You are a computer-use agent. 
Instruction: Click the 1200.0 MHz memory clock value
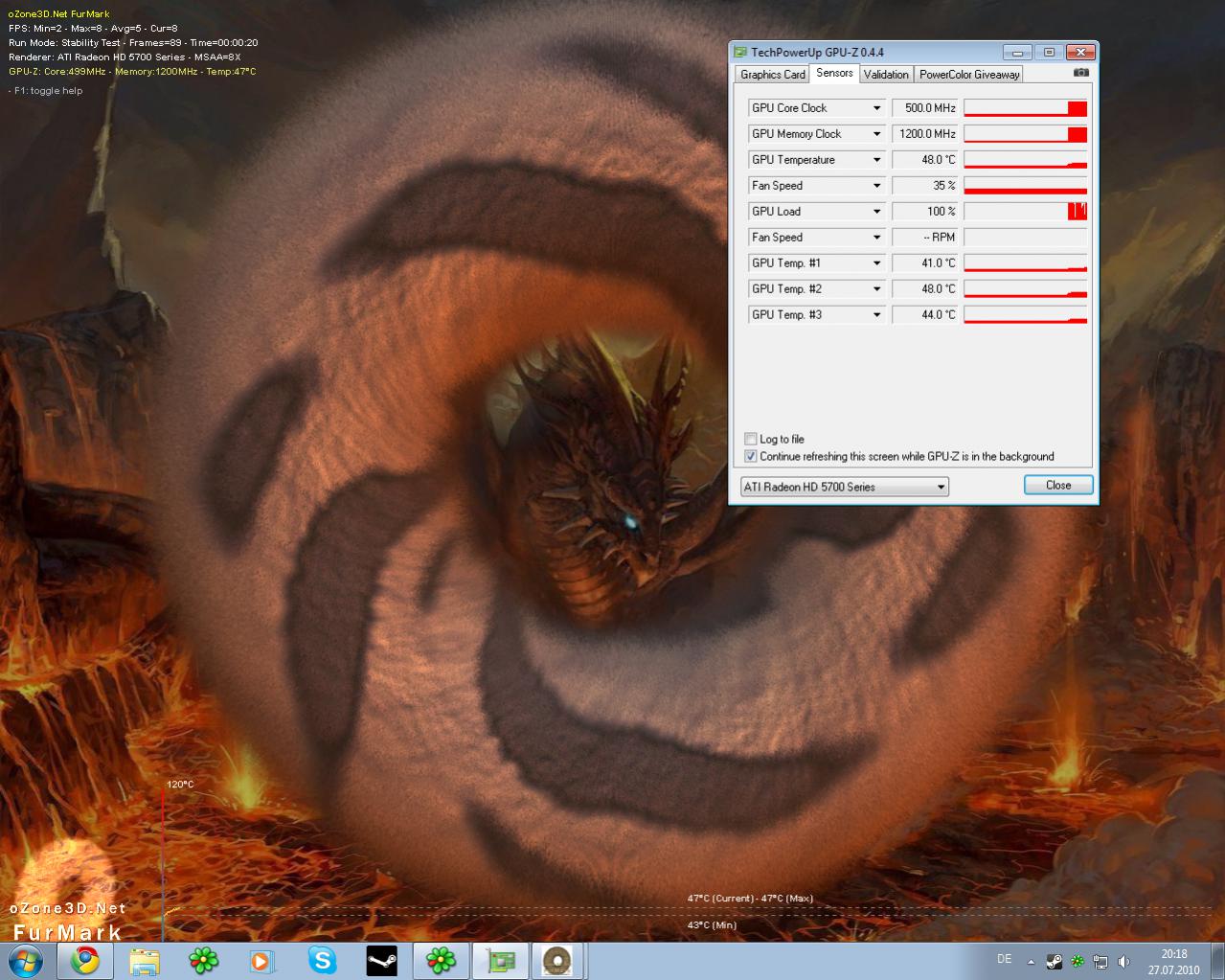pos(925,134)
